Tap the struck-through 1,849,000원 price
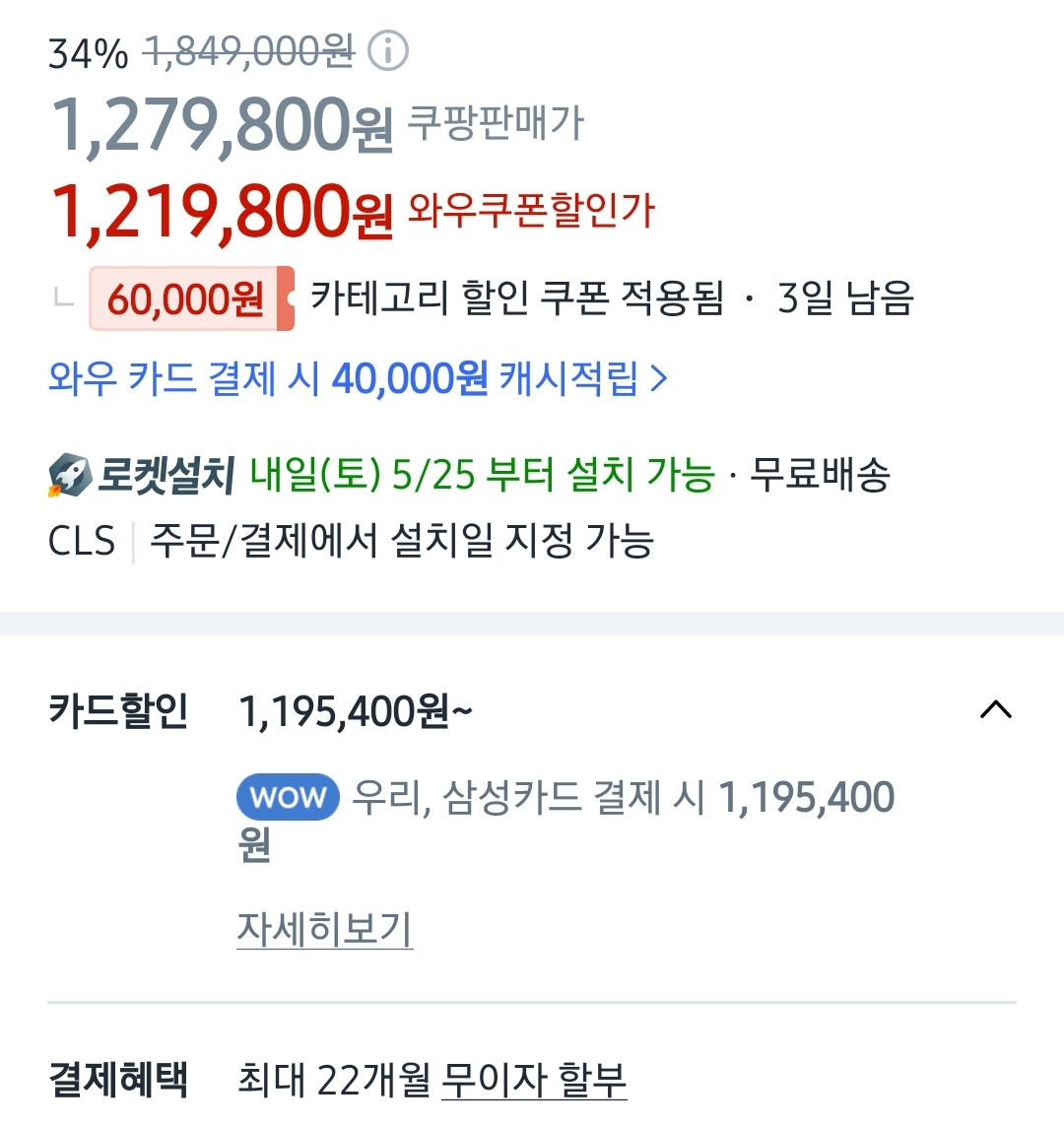This screenshot has height=1126, width=1064. point(248,51)
